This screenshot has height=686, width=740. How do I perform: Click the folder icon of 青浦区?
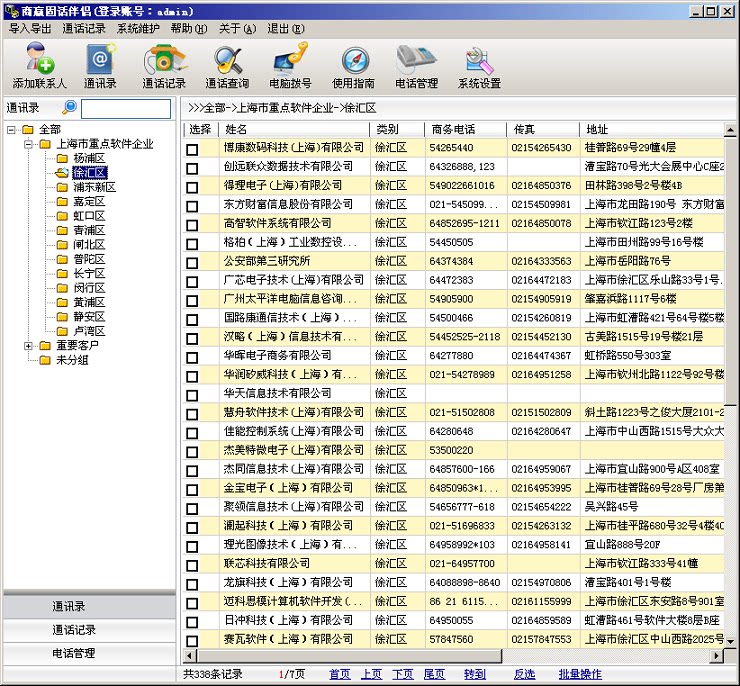(x=62, y=230)
